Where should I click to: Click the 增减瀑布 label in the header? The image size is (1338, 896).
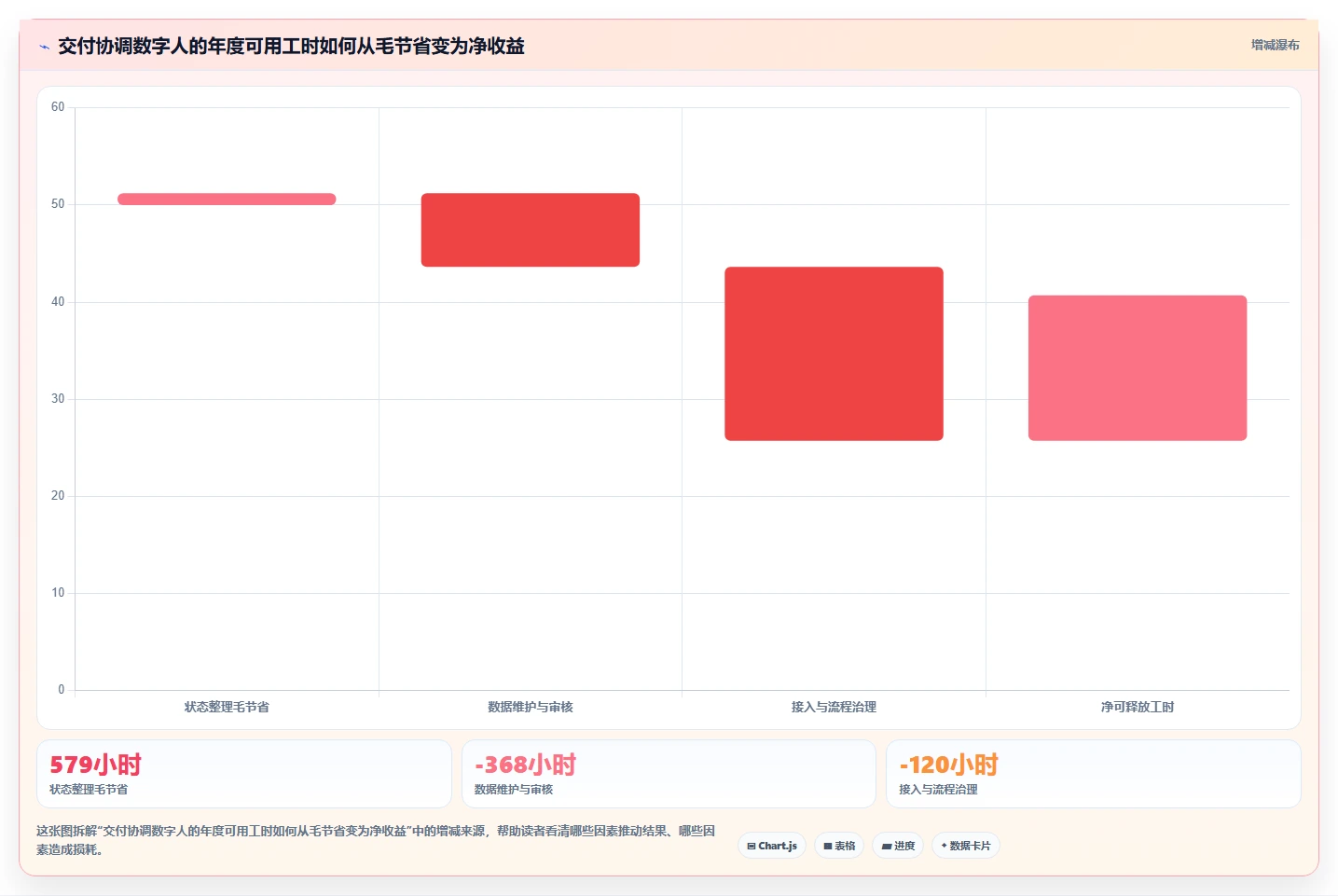(1275, 45)
